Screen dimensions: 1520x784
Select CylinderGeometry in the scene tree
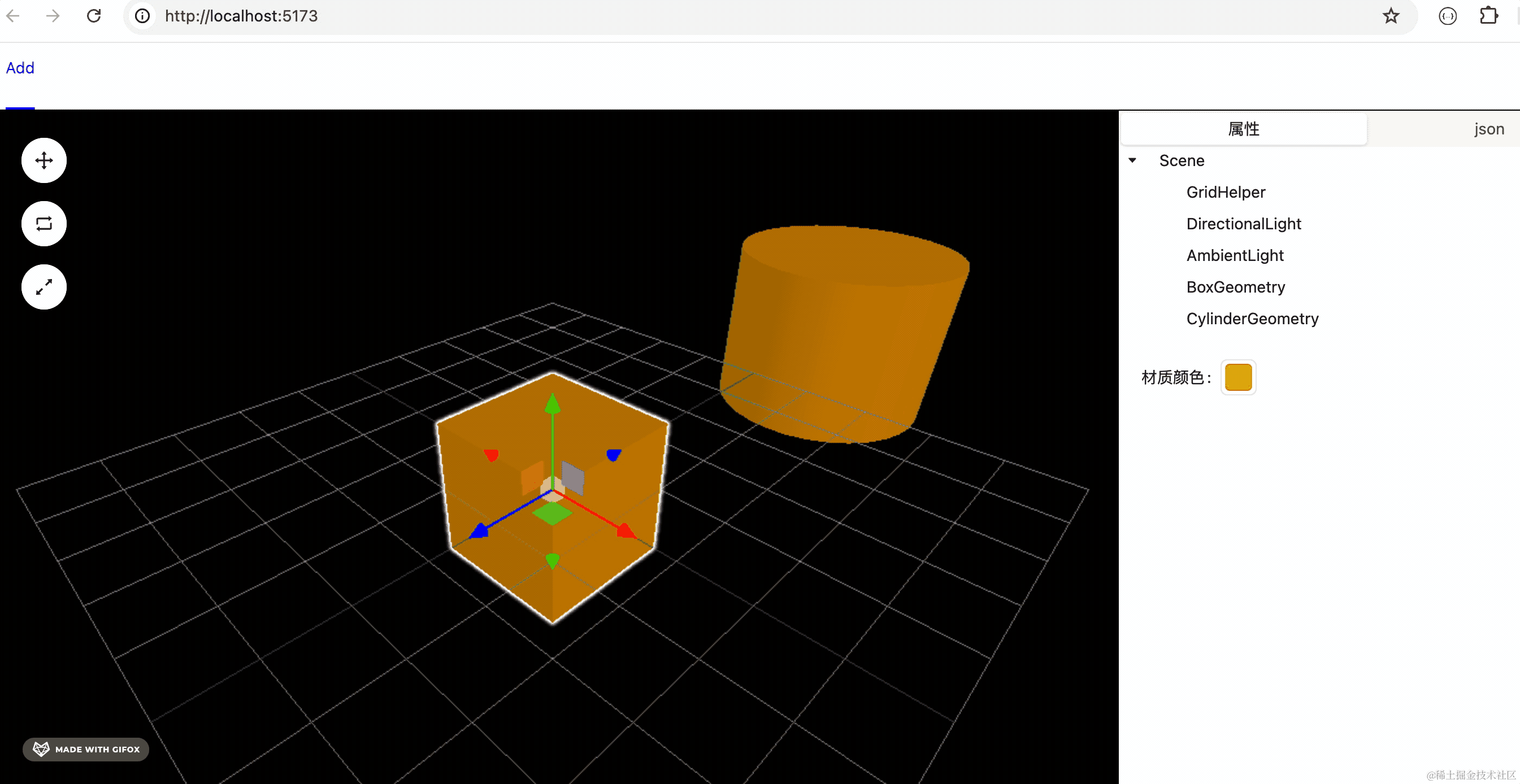(1252, 319)
